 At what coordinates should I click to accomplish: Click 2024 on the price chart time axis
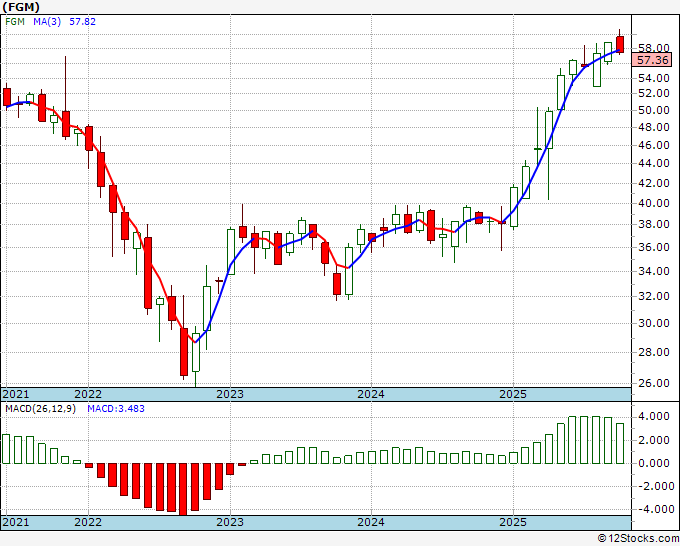[x=371, y=394]
